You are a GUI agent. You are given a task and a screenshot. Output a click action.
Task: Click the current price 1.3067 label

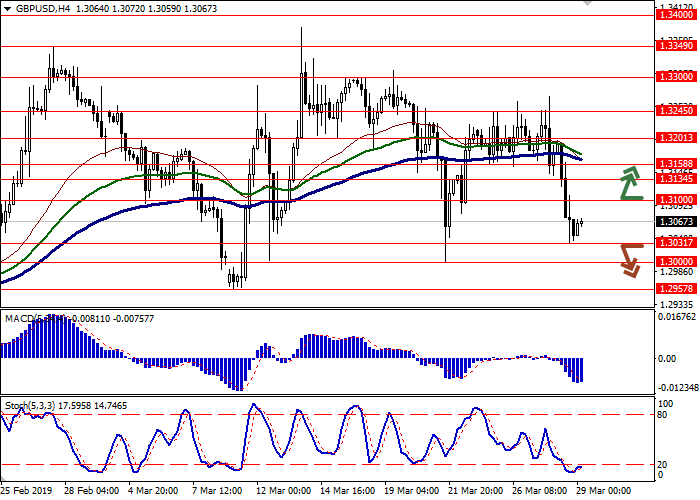(676, 222)
